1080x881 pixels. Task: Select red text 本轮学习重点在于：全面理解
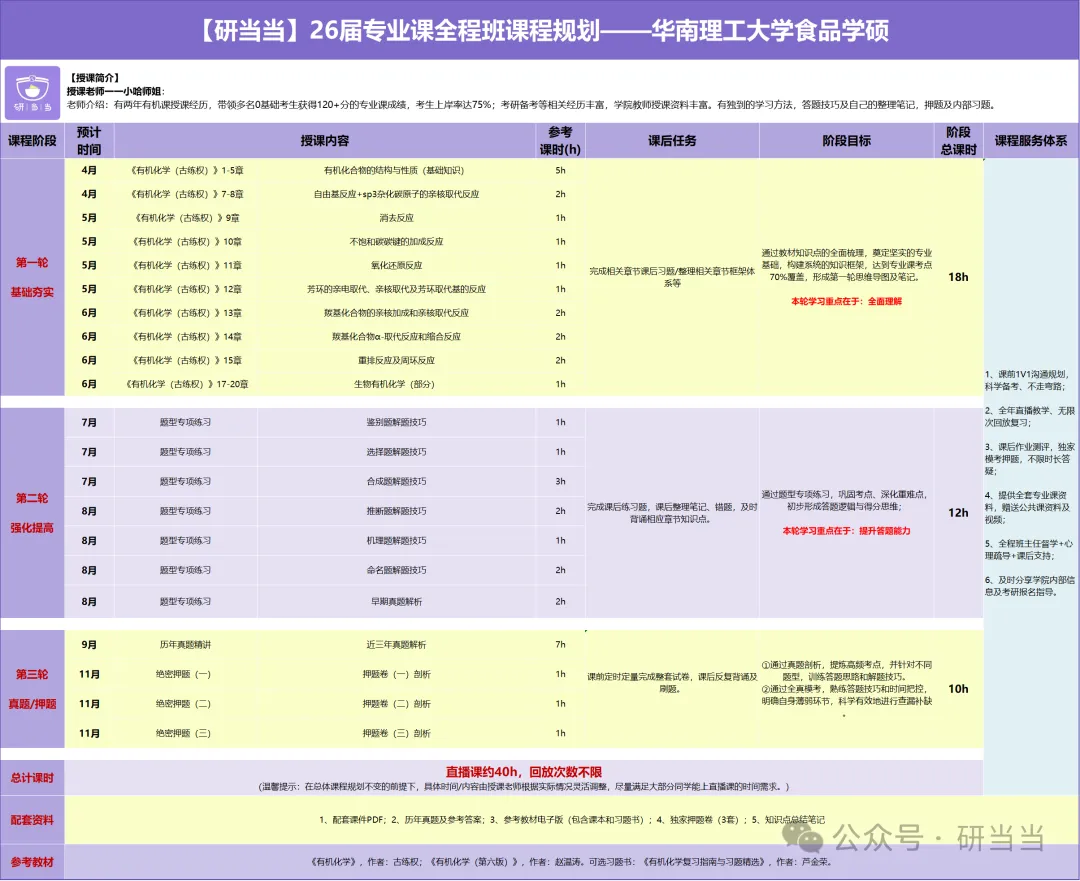(x=847, y=301)
